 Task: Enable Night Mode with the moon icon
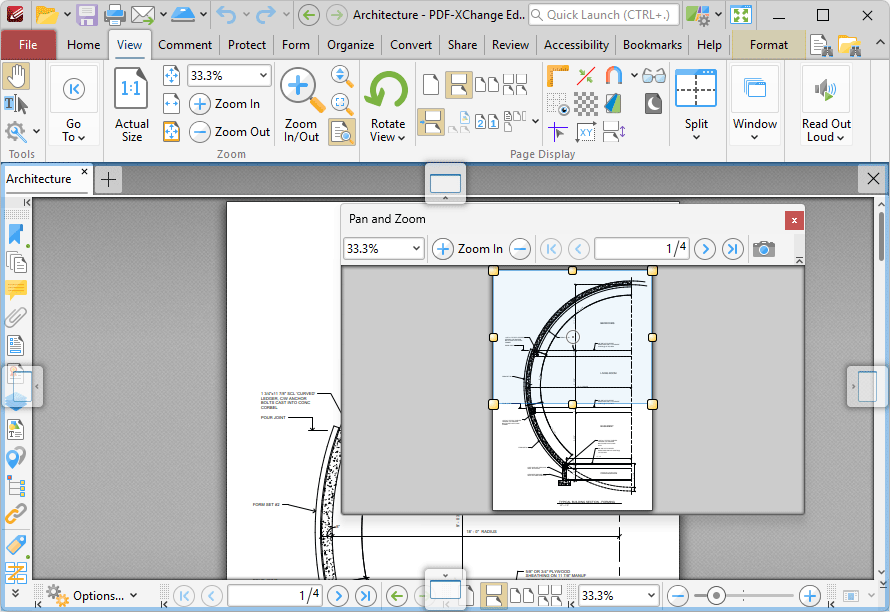(x=652, y=103)
